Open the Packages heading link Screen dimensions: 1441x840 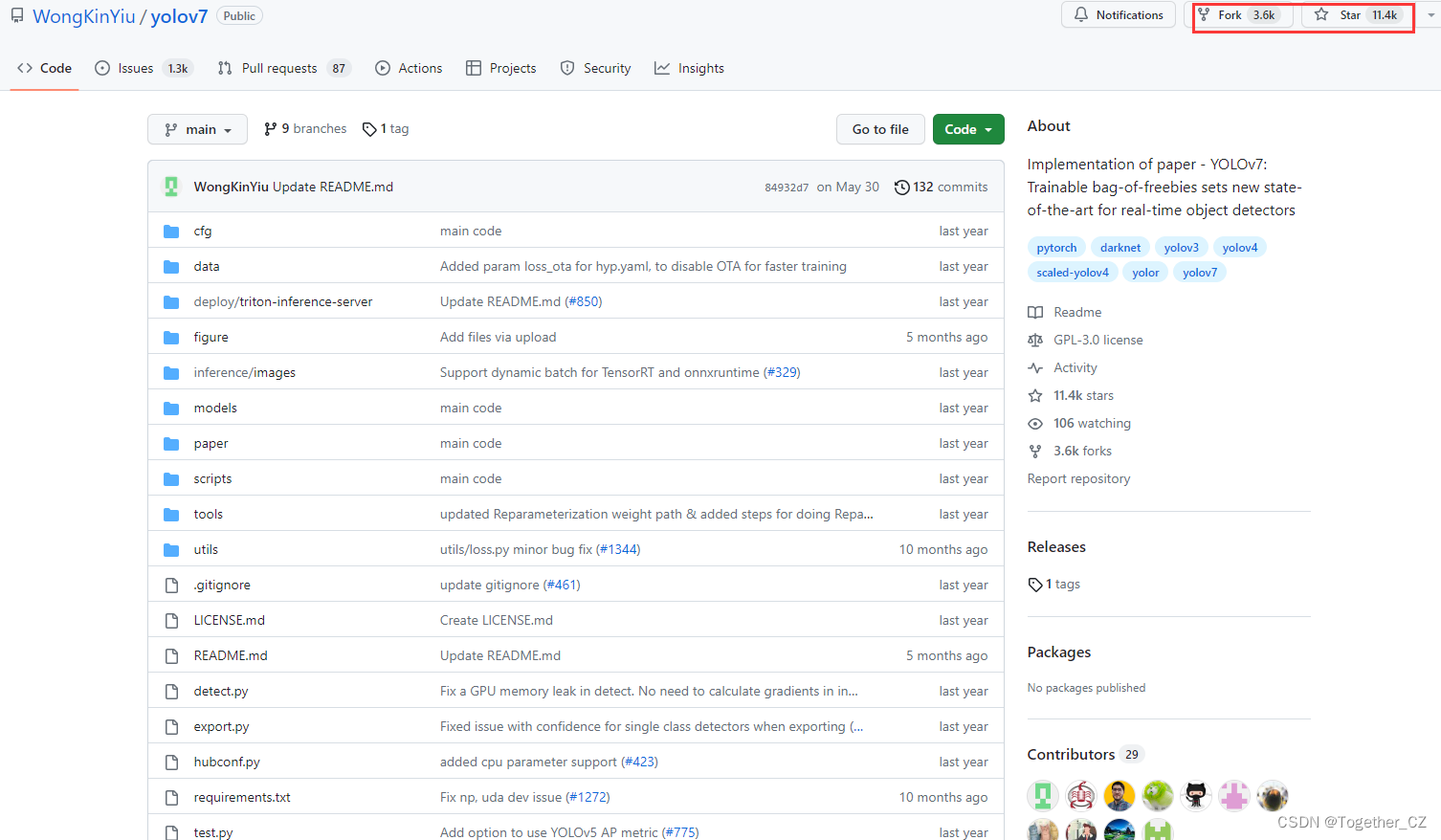(1059, 652)
